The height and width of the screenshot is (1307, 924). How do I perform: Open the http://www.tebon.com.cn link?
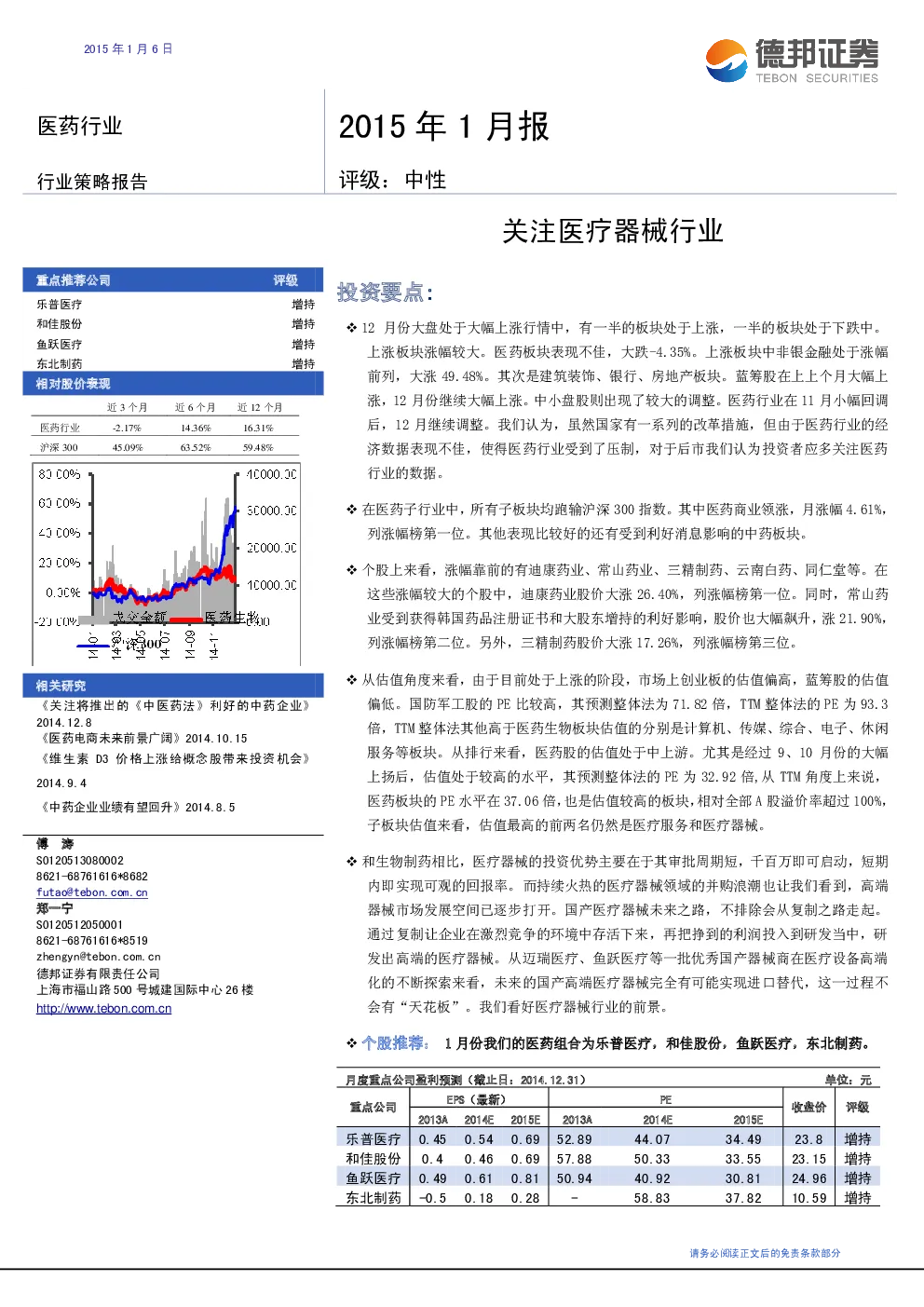pyautogui.click(x=104, y=1008)
